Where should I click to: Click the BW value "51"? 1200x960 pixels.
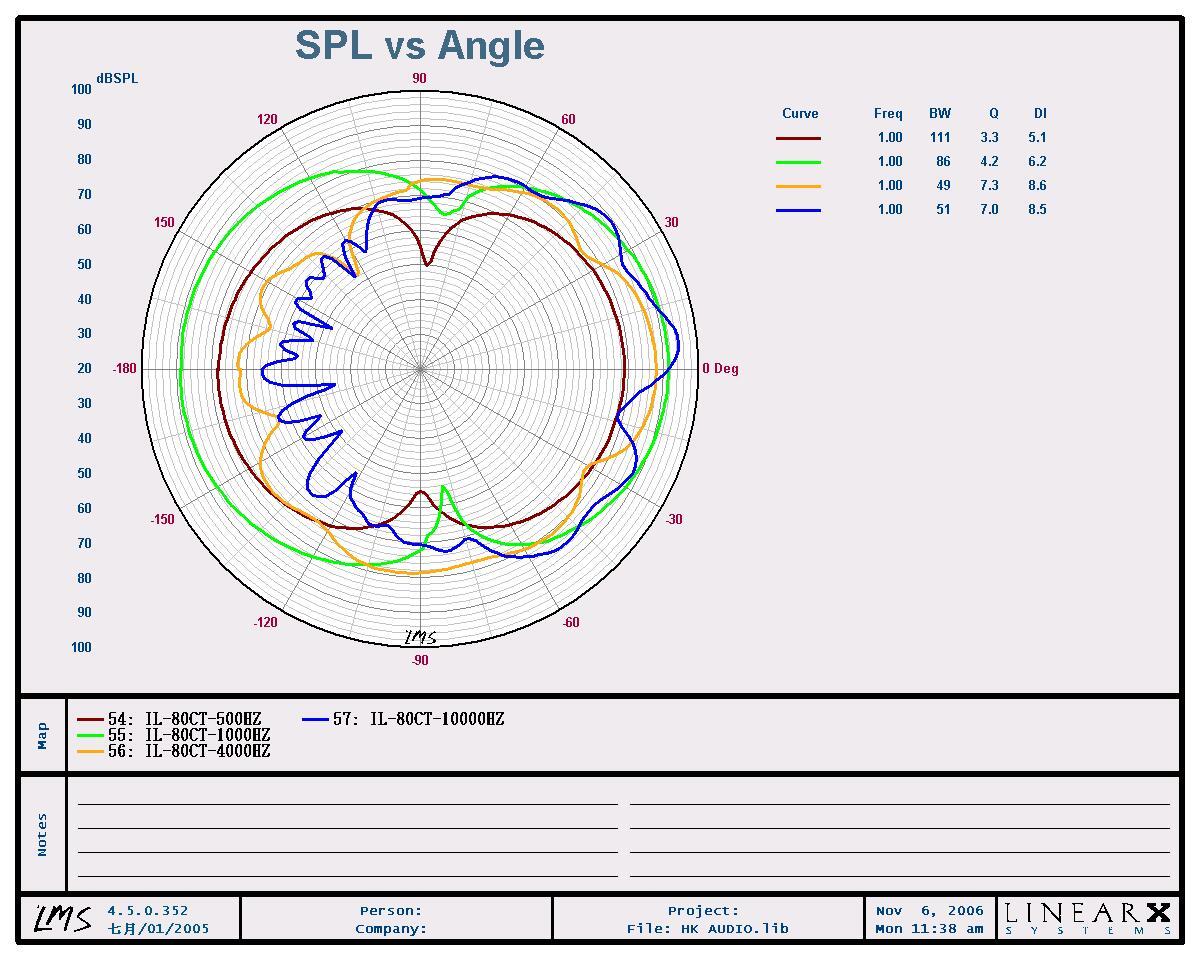[943, 210]
